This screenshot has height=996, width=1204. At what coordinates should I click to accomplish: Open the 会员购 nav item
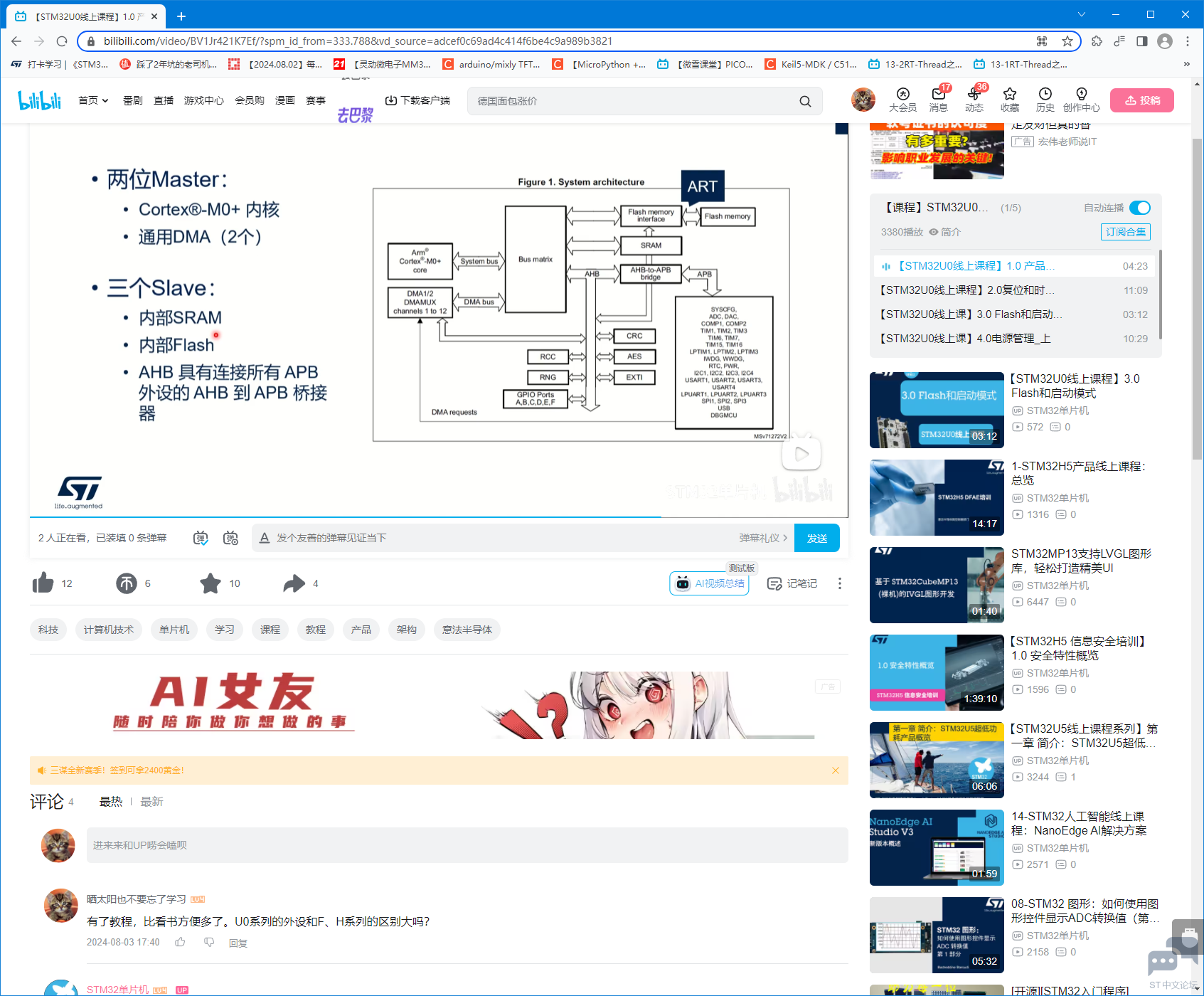(x=250, y=100)
